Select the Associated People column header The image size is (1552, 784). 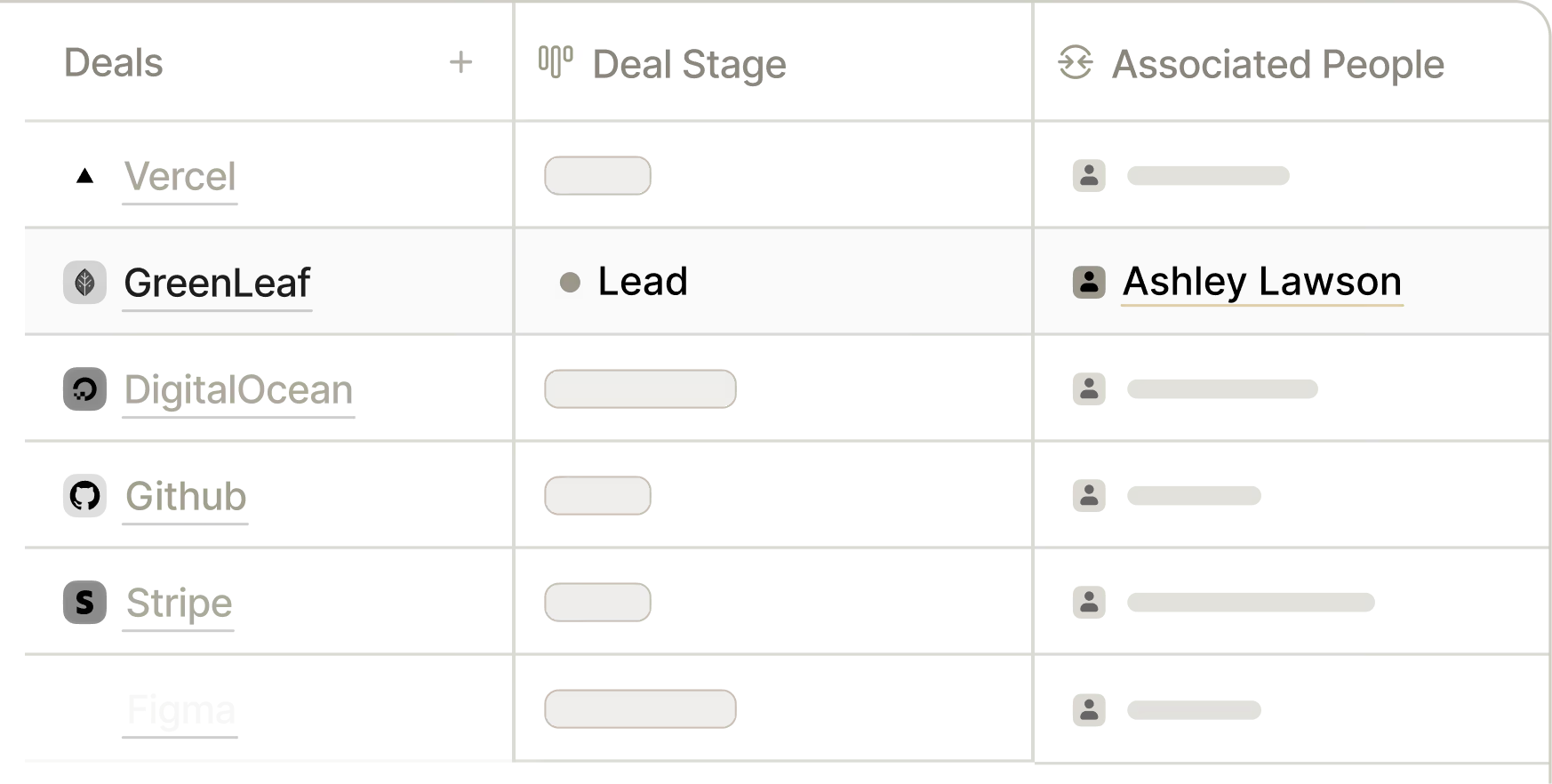pyautogui.click(x=1277, y=64)
